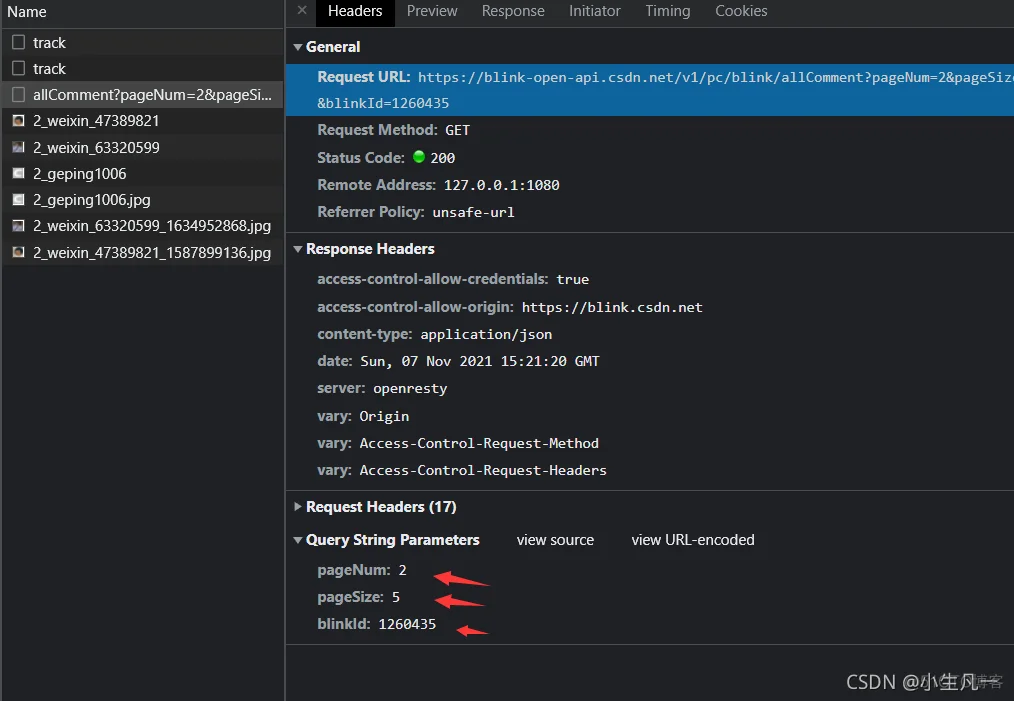
Task: Click the access-control-allow-origin value
Action: pyautogui.click(x=612, y=308)
